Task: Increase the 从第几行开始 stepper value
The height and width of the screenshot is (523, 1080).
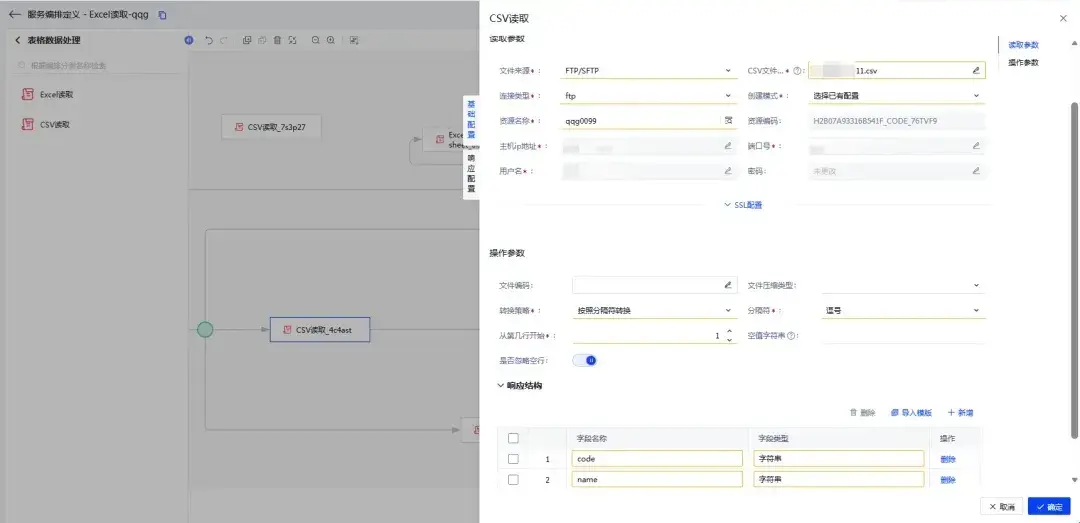Action: (729, 332)
